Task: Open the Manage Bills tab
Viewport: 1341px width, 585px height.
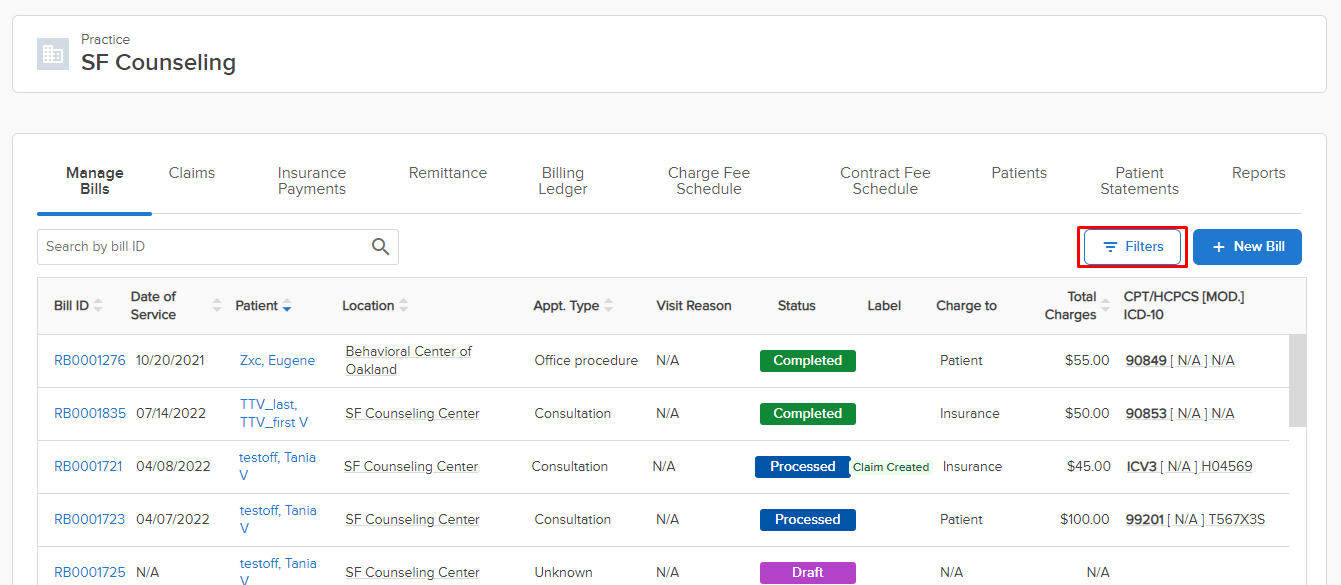Action: pyautogui.click(x=94, y=181)
